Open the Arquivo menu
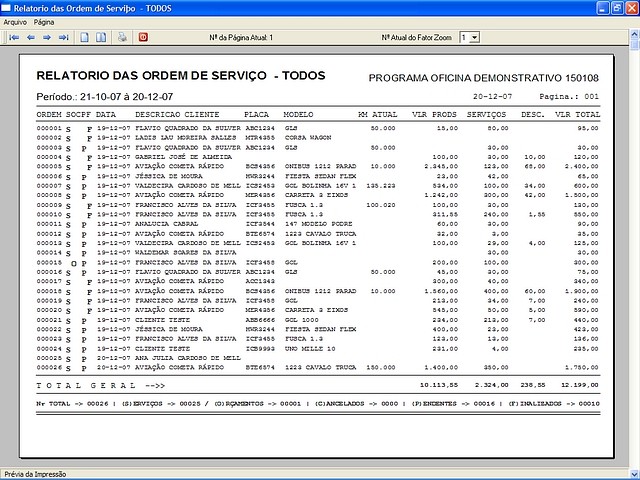640x480 pixels. (15, 22)
